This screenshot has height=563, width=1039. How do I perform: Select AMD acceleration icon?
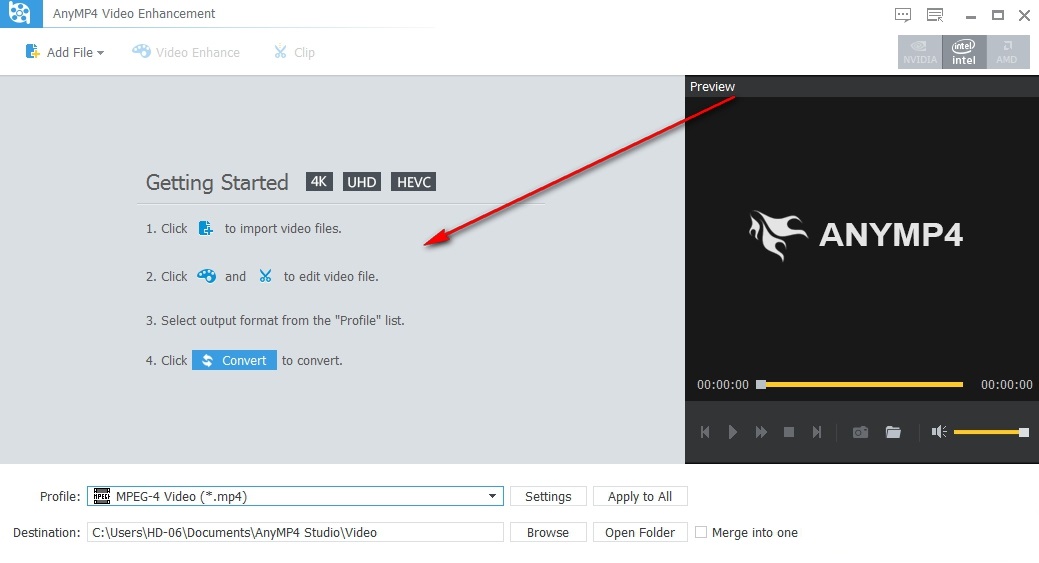click(x=1007, y=52)
